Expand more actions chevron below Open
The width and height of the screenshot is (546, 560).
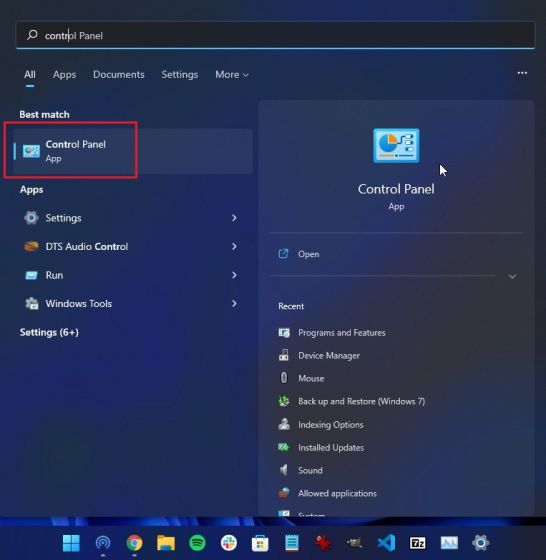click(512, 276)
